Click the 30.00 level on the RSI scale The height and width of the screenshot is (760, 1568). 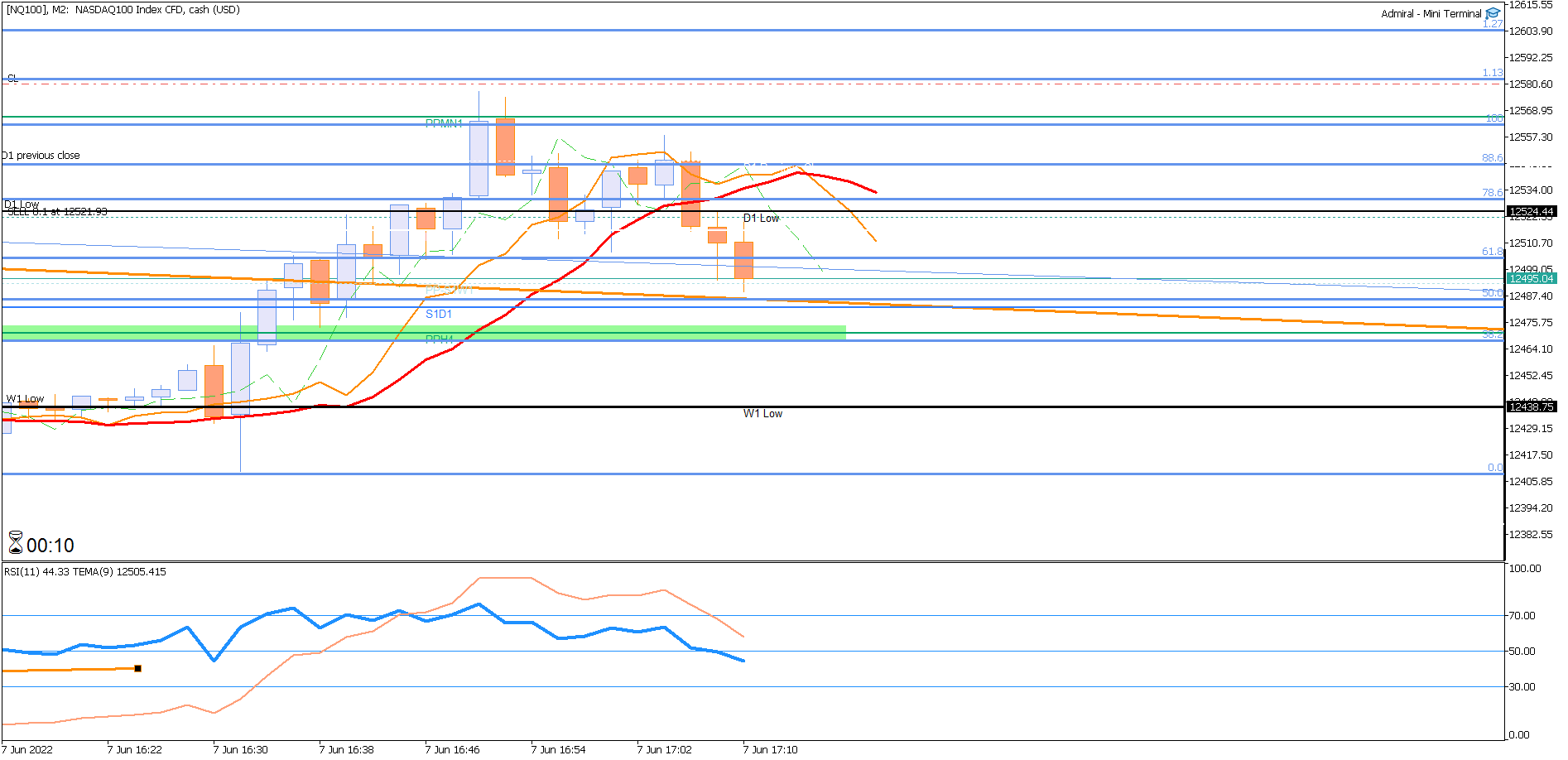point(1522,687)
